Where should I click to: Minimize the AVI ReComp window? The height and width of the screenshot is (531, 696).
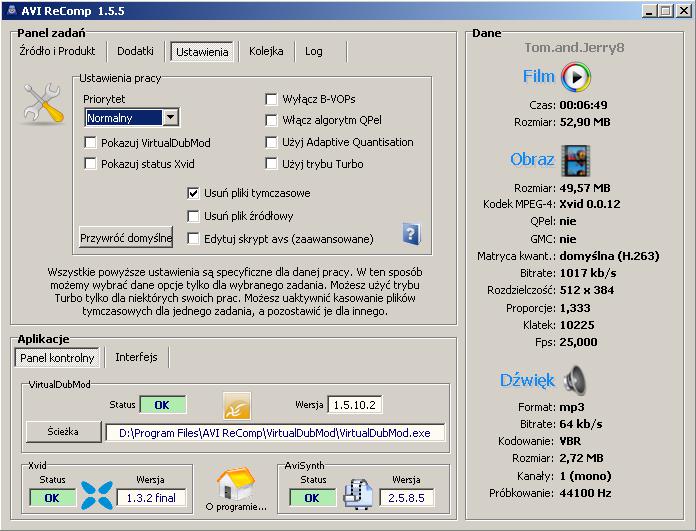(649, 11)
